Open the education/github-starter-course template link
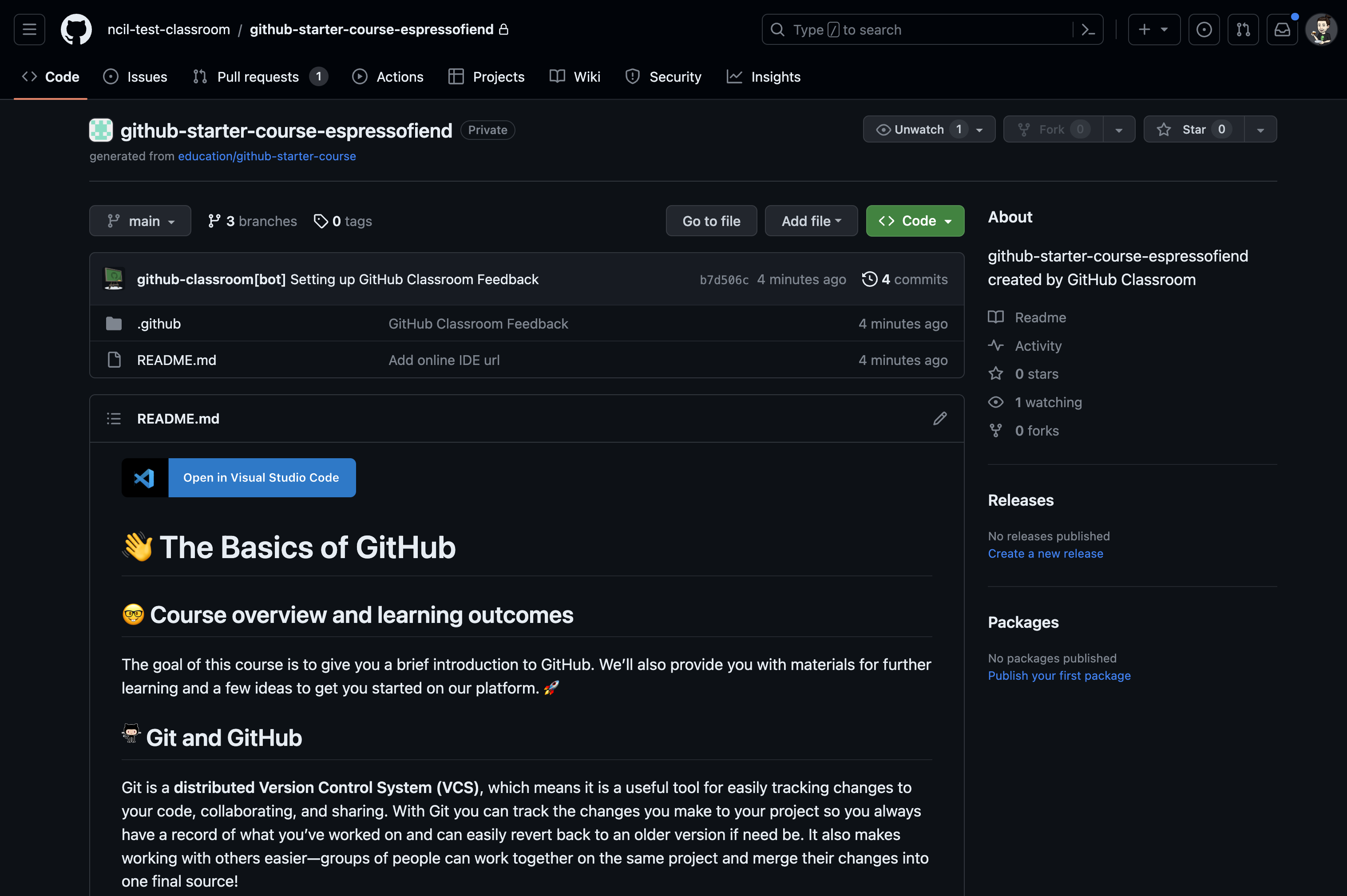 (267, 156)
